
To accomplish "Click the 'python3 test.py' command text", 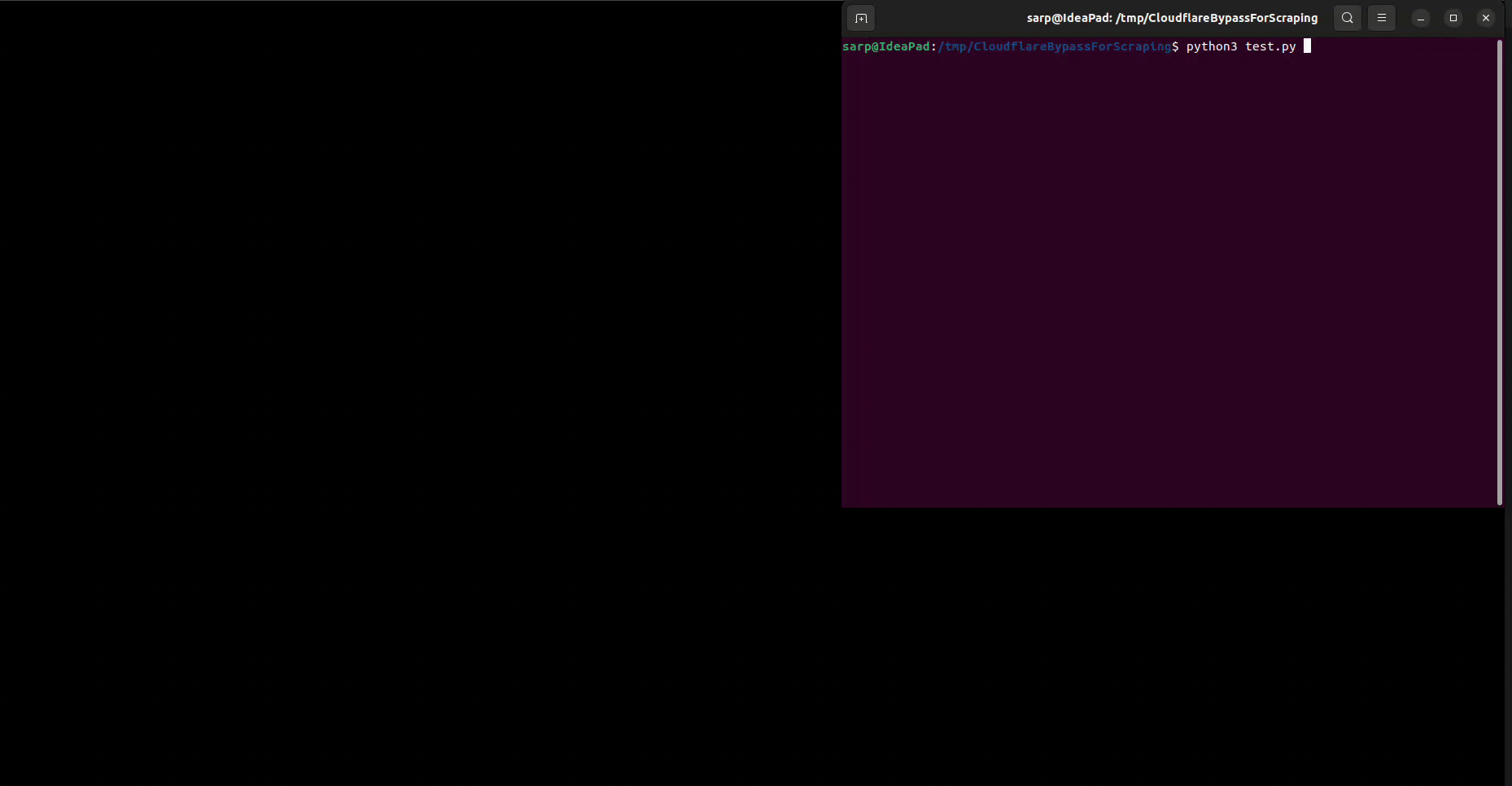I will click(x=1241, y=46).
